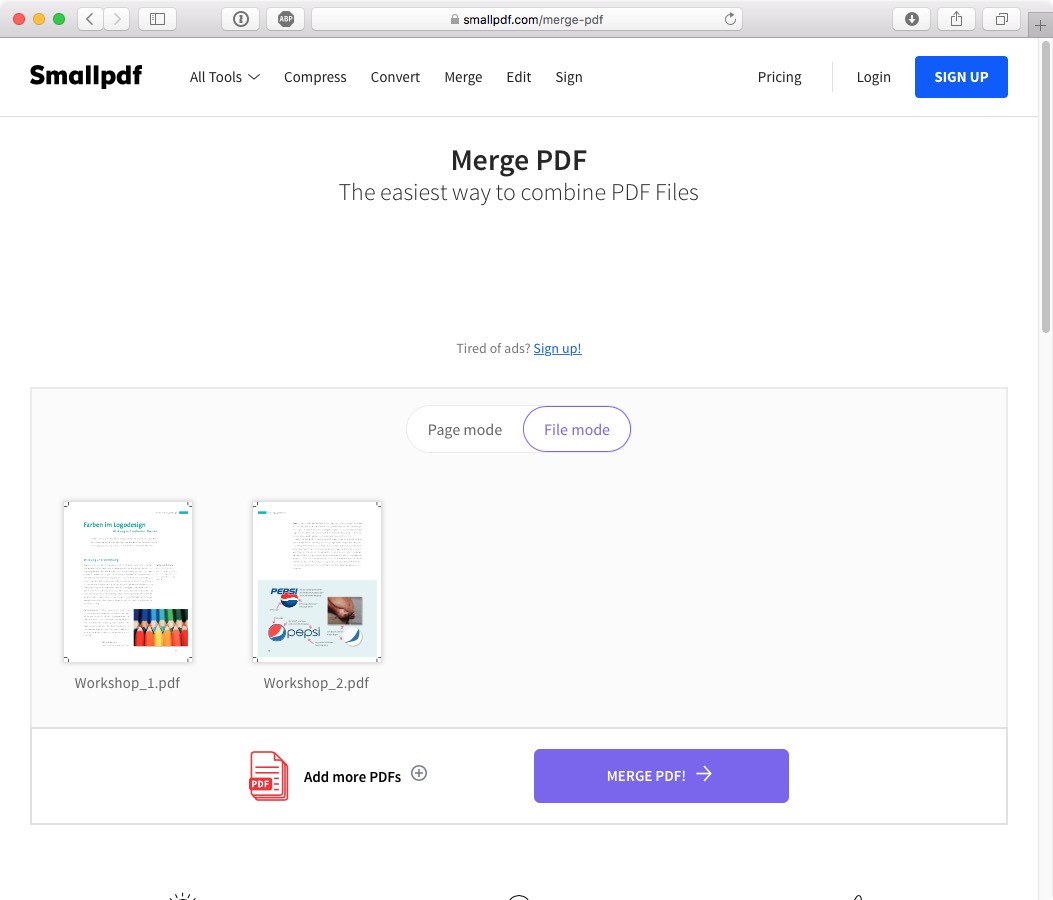Click the AdBlock extension icon
Screen dimensions: 1053x900
click(285, 18)
